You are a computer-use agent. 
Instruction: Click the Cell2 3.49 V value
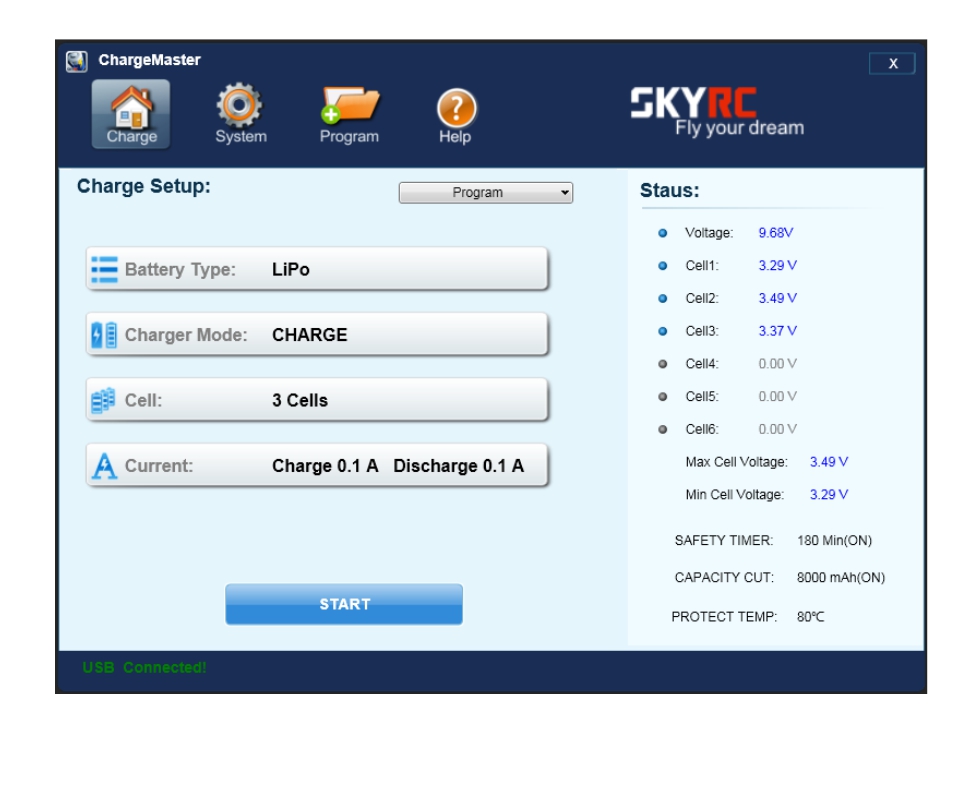coord(778,298)
